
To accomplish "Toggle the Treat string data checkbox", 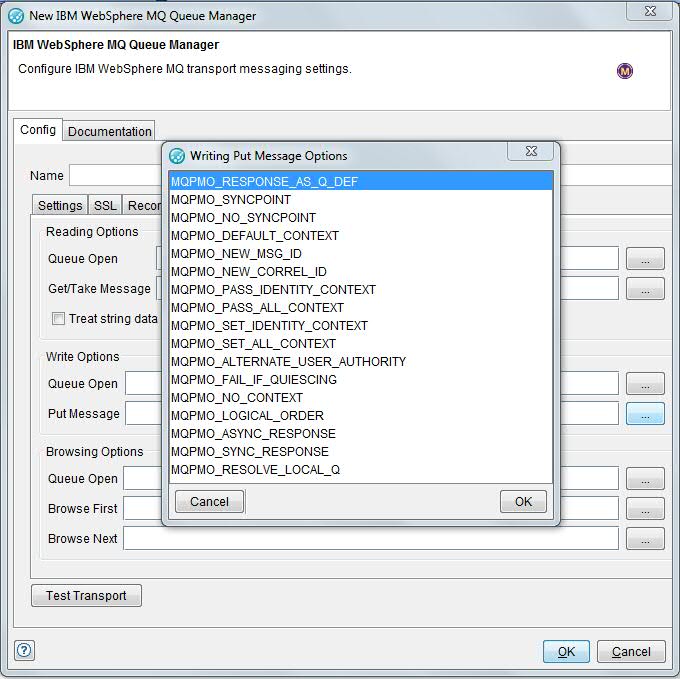I will click(x=58, y=319).
